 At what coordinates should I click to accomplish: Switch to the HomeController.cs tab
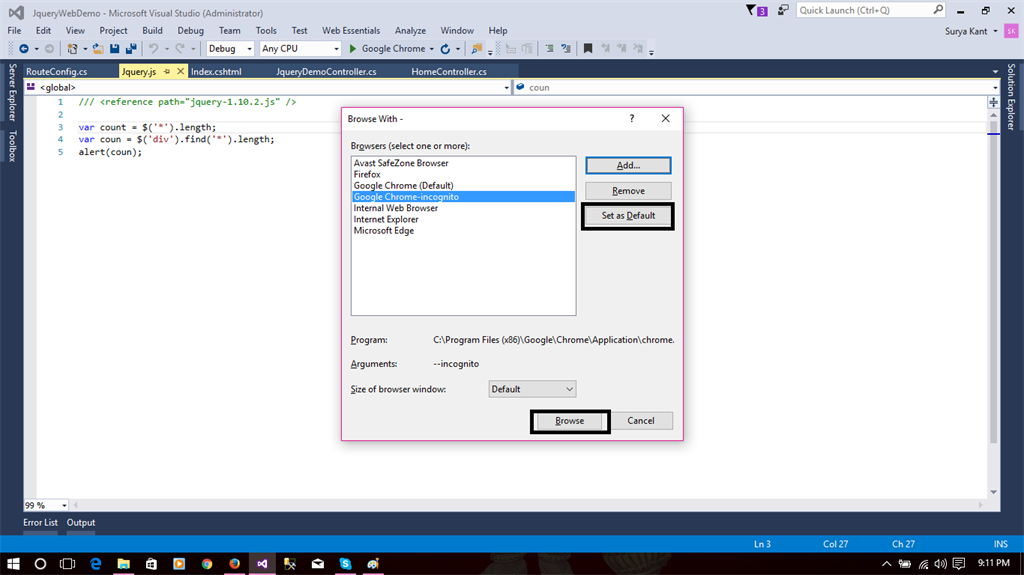(x=449, y=71)
